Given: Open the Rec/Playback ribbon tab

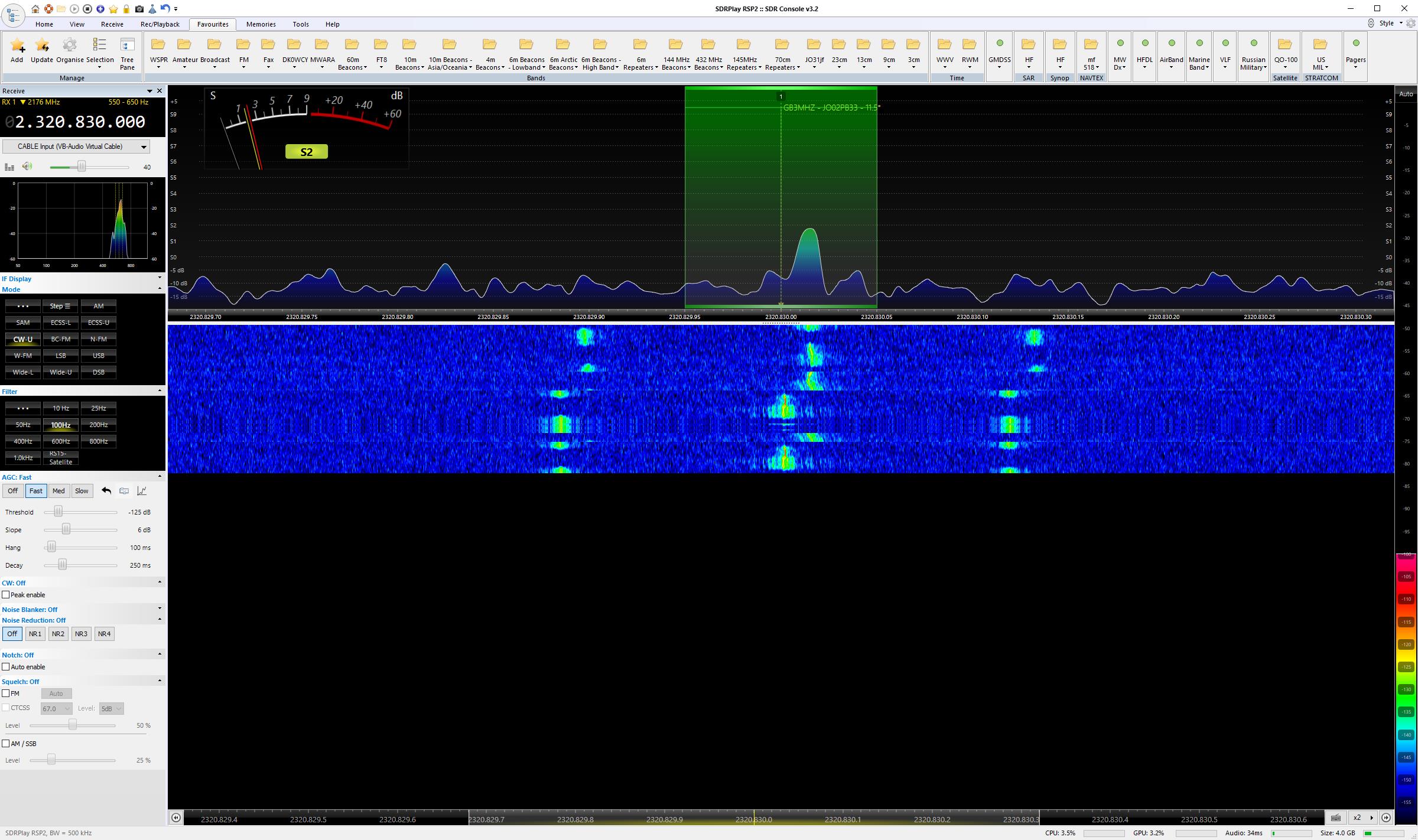Looking at the screenshot, I should coord(160,24).
